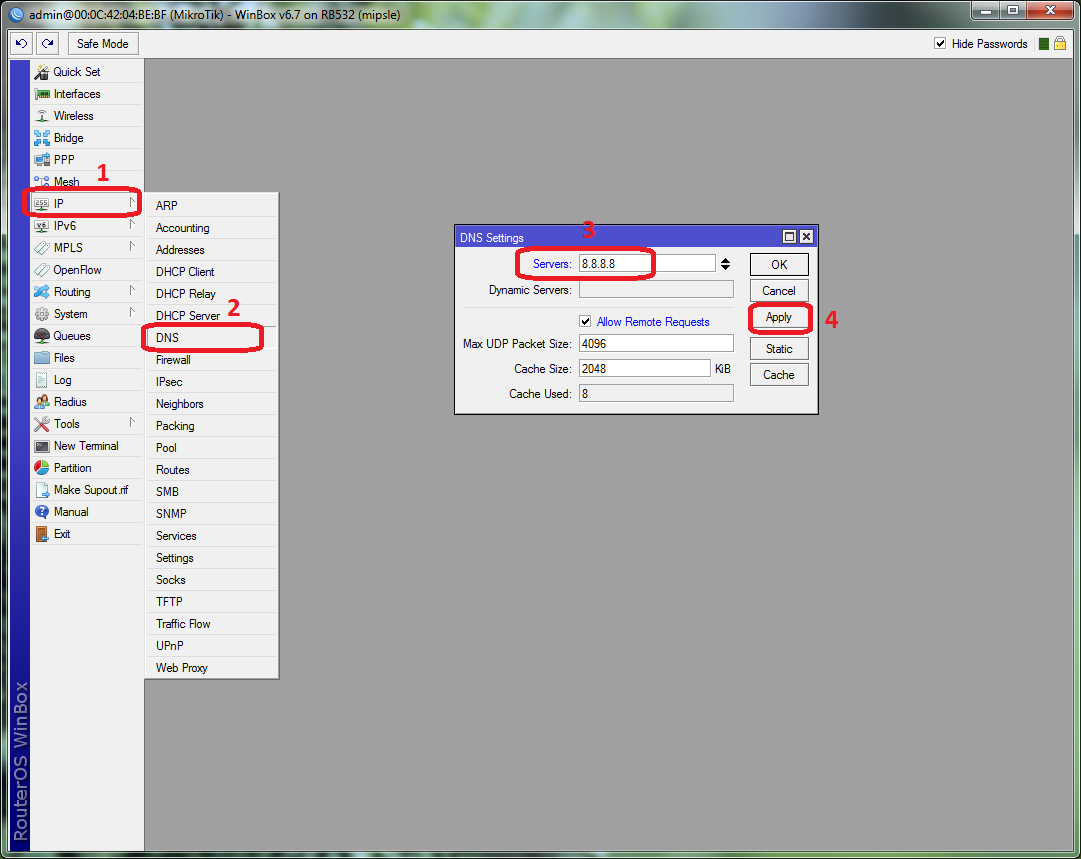Image resolution: width=1081 pixels, height=859 pixels.
Task: Select Web Proxy in the IP submenu
Action: pos(211,667)
